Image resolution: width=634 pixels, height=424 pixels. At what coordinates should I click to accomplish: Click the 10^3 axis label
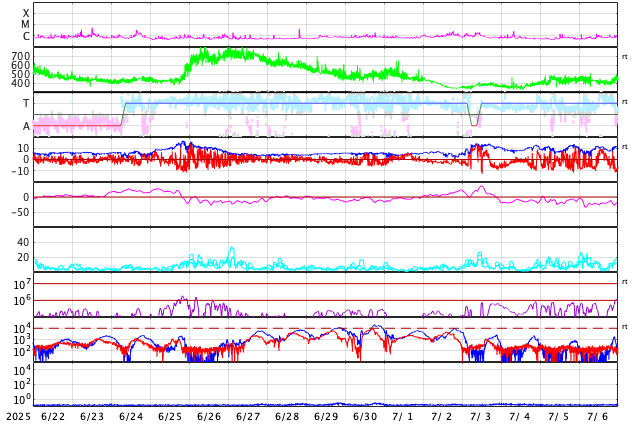click(x=22, y=340)
